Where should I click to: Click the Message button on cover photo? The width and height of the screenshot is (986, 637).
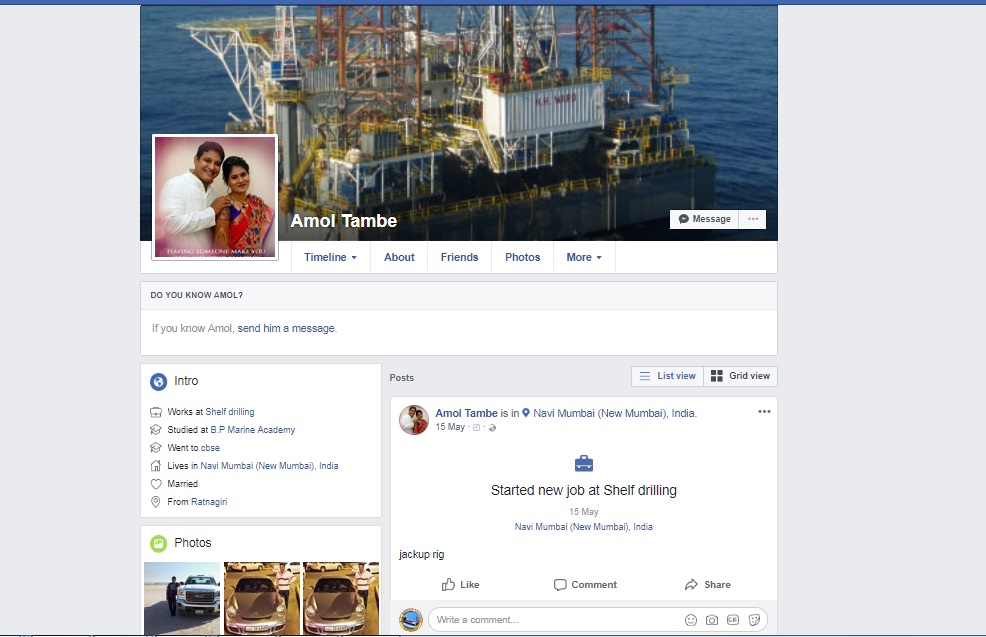click(x=704, y=219)
